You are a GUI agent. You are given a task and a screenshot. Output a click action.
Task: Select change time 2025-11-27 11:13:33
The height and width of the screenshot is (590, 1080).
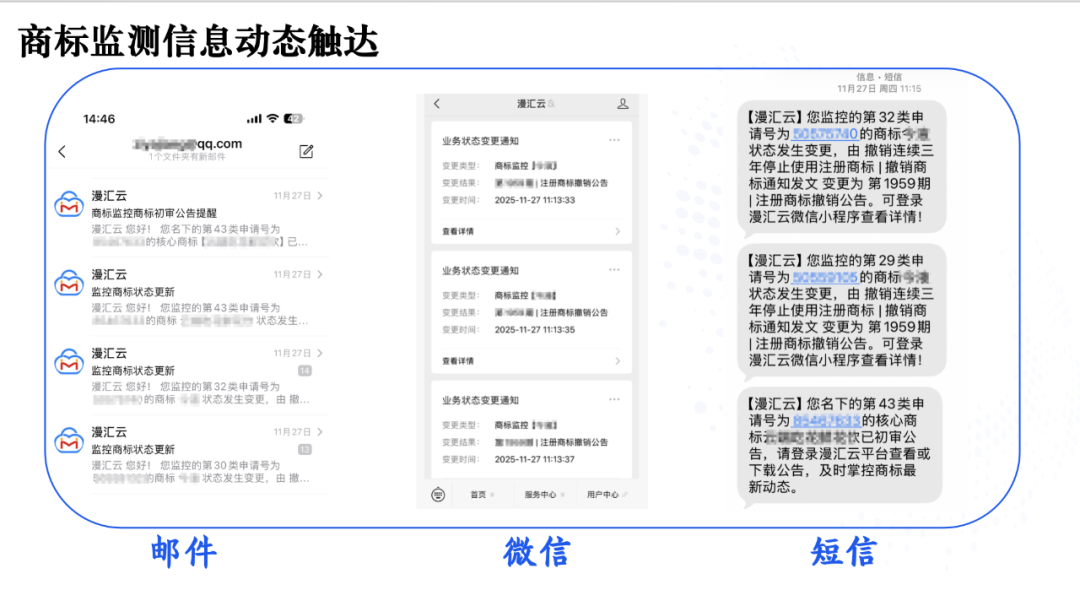point(534,200)
